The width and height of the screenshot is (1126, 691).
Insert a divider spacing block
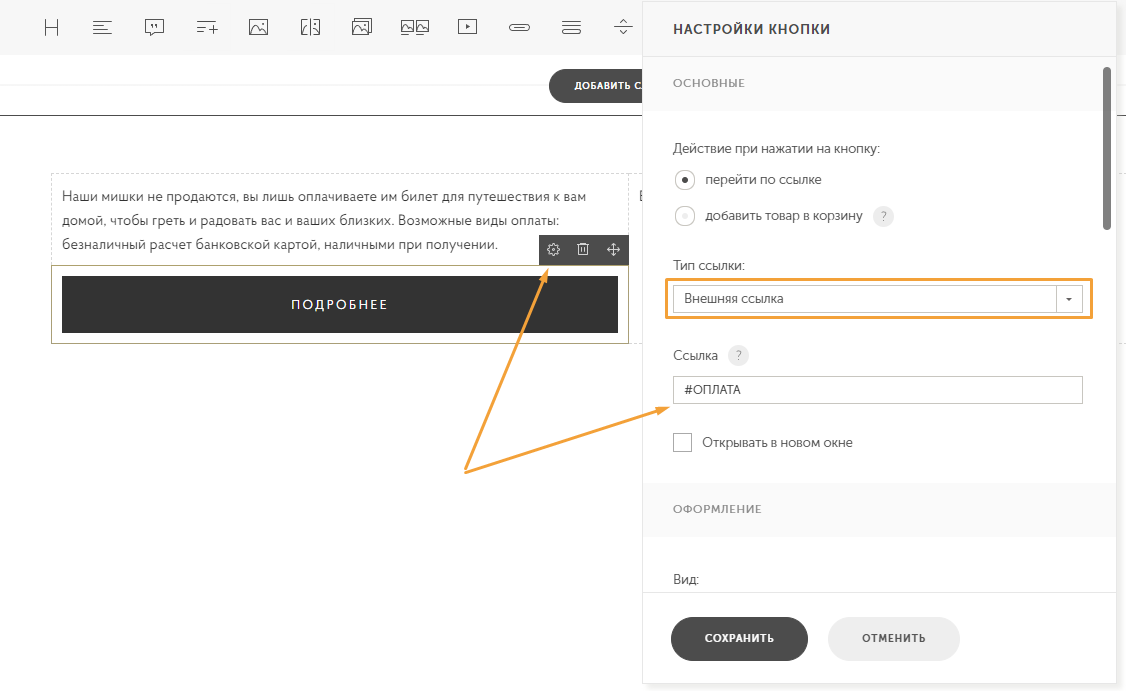pyautogui.click(x=623, y=28)
